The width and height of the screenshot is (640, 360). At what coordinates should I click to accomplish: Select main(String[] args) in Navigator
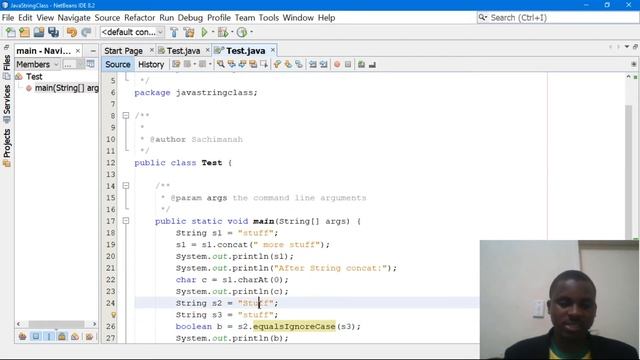(62, 88)
